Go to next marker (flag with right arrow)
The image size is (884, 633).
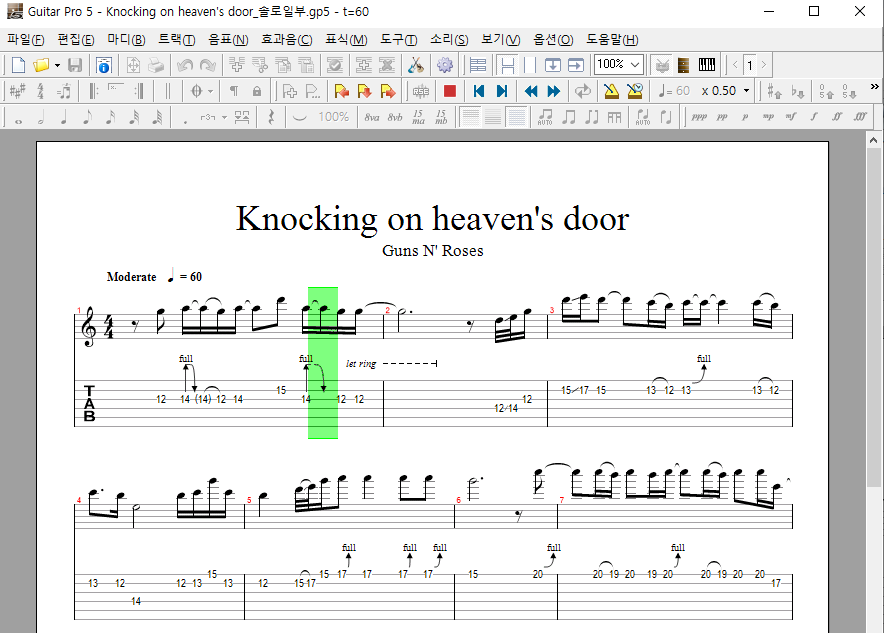(387, 91)
